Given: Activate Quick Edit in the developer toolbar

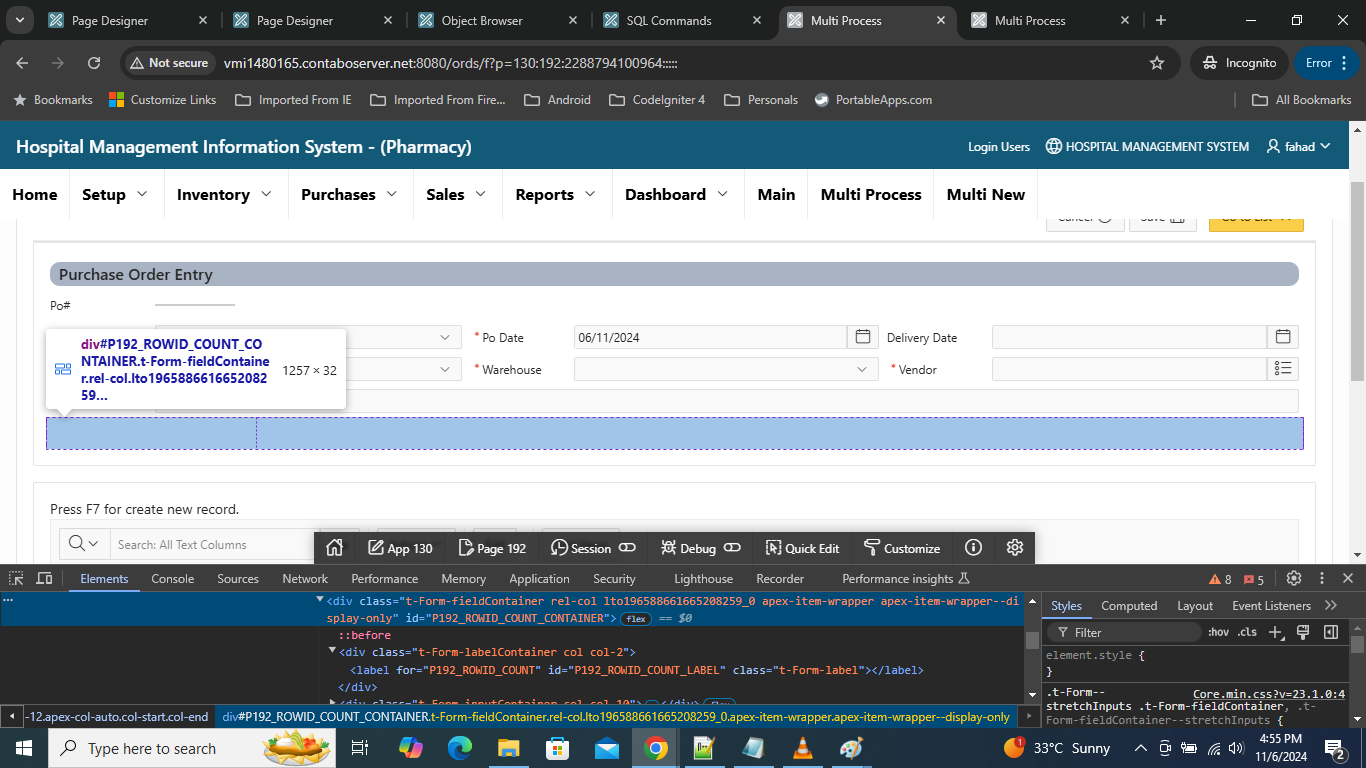Looking at the screenshot, I should tap(802, 548).
